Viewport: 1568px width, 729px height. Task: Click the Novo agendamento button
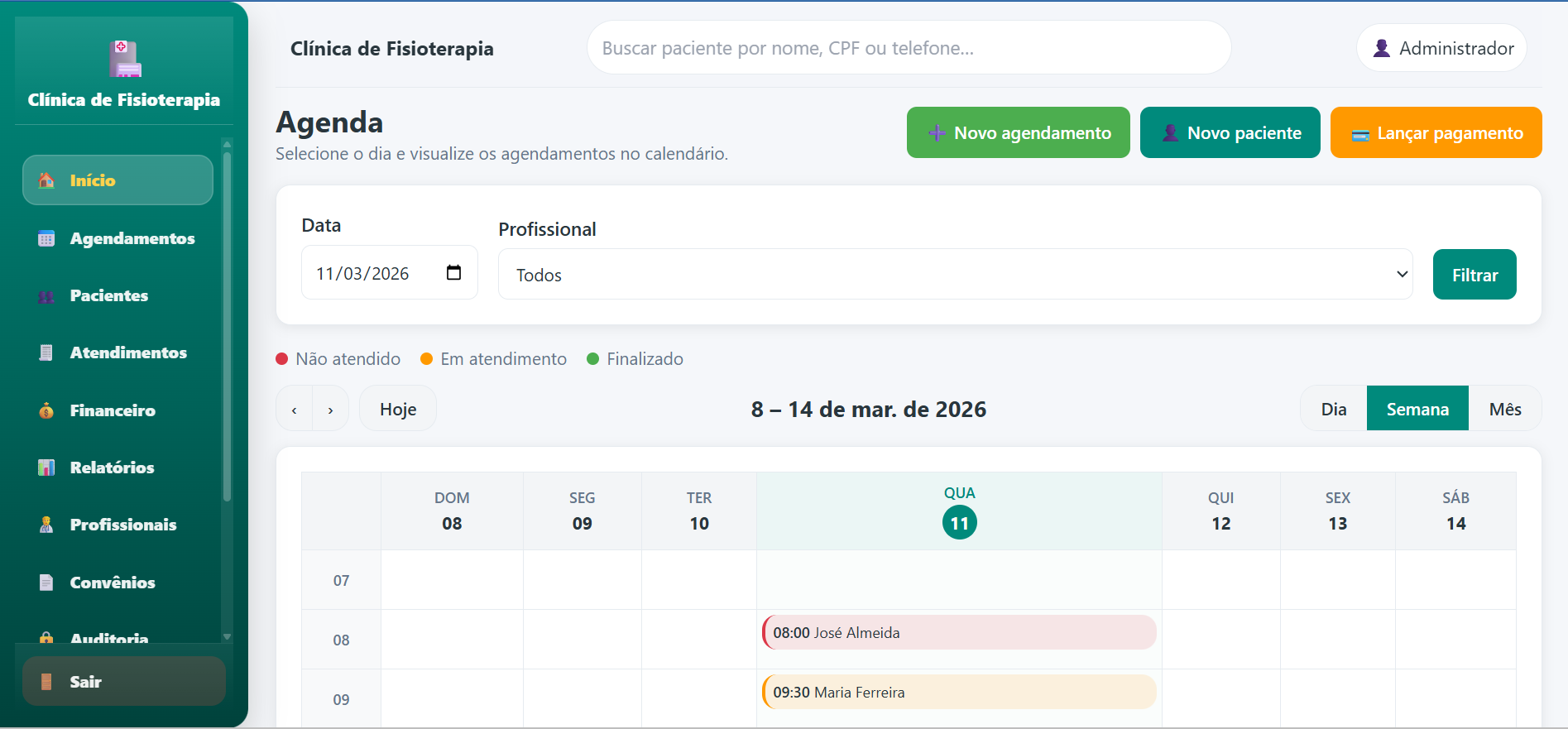point(1018,132)
